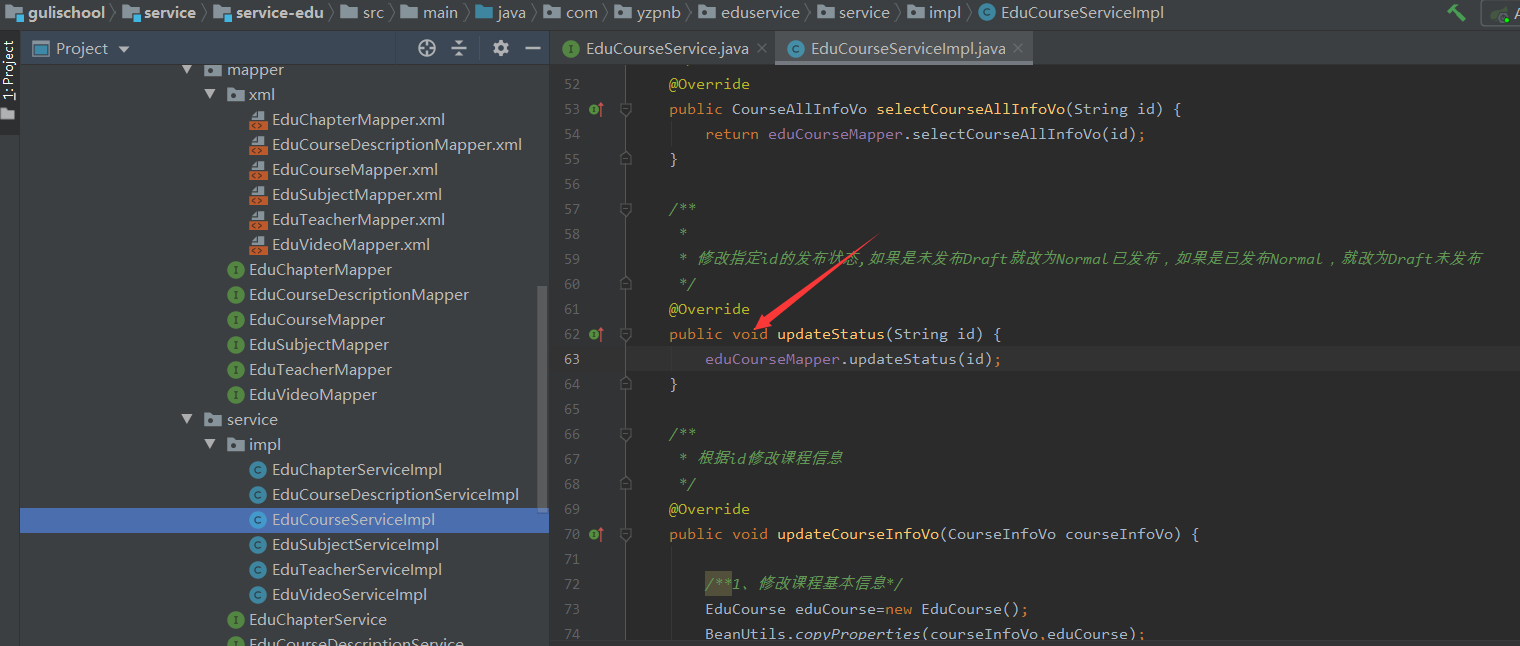Click the collapse all icon in Project panel
This screenshot has height=646, width=1520.
point(459,48)
